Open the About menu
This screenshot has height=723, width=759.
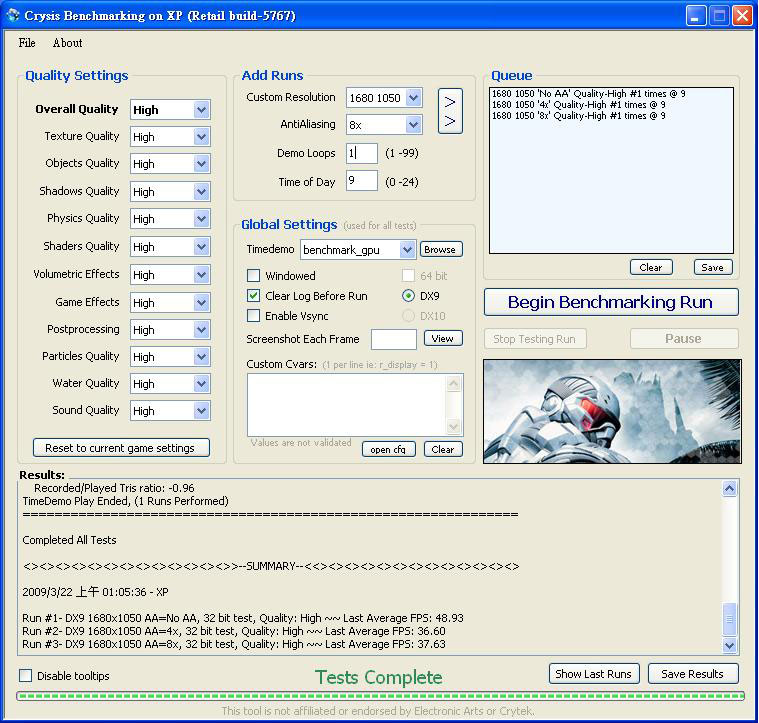click(67, 43)
